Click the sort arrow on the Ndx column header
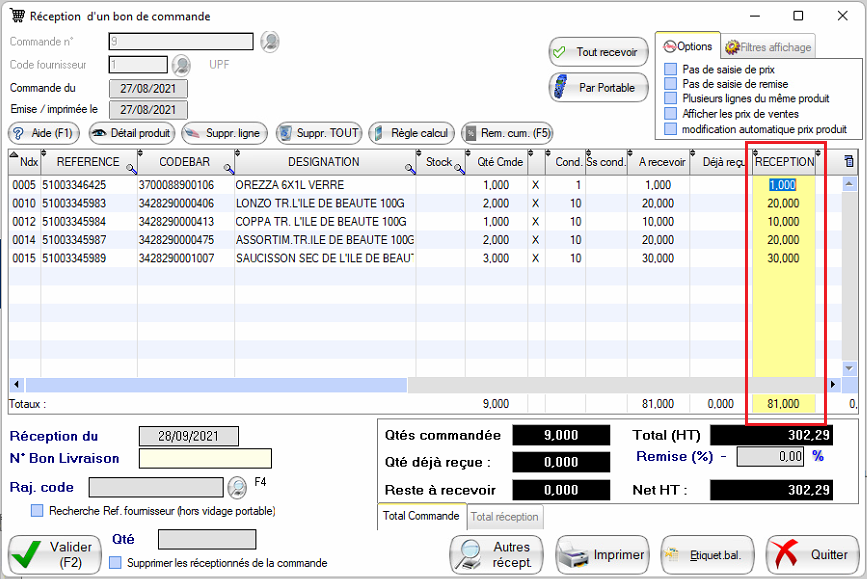 [14, 155]
